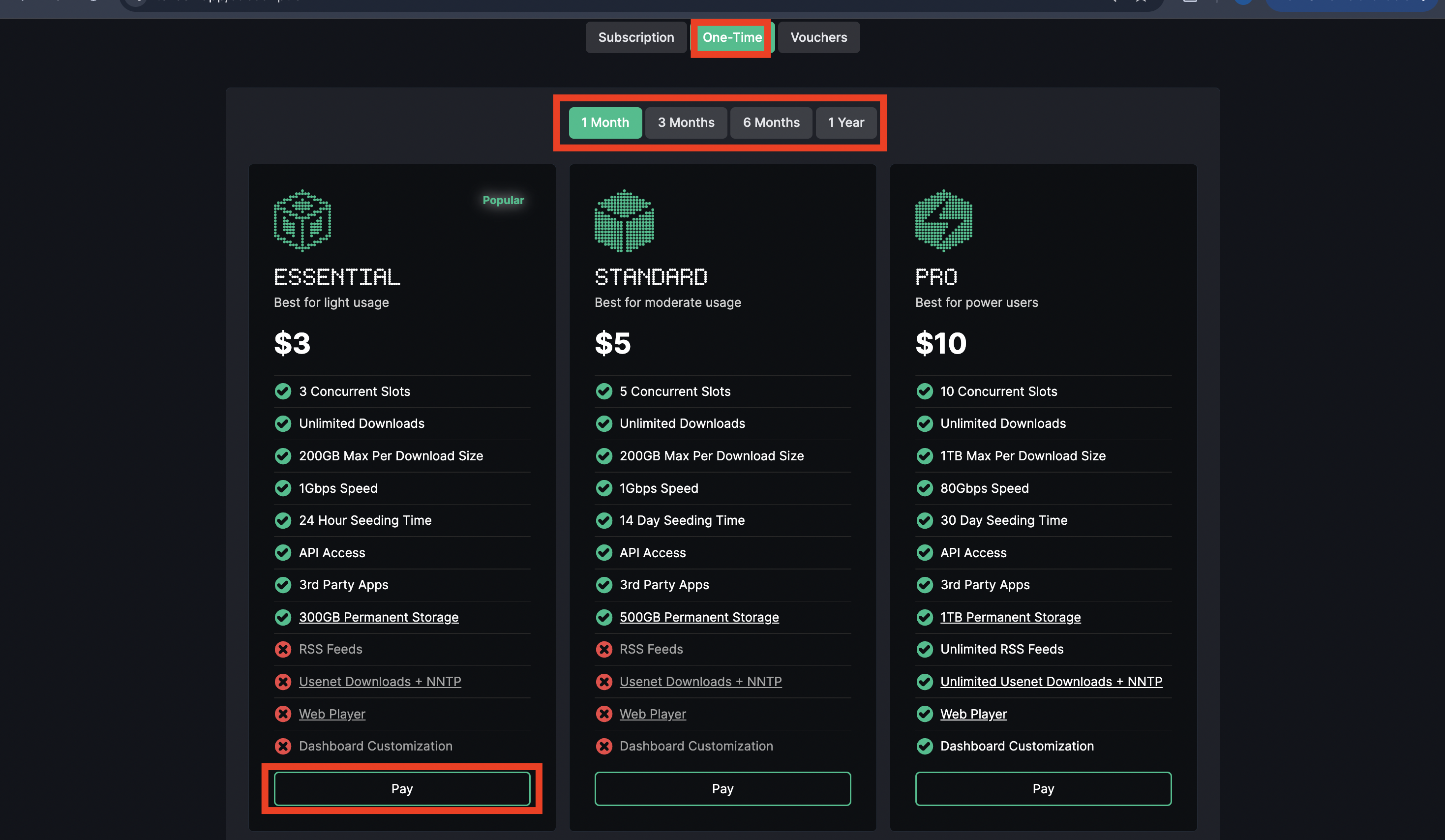Click the red X beside Standard Web Player
This screenshot has width=1445, height=840.
[604, 714]
